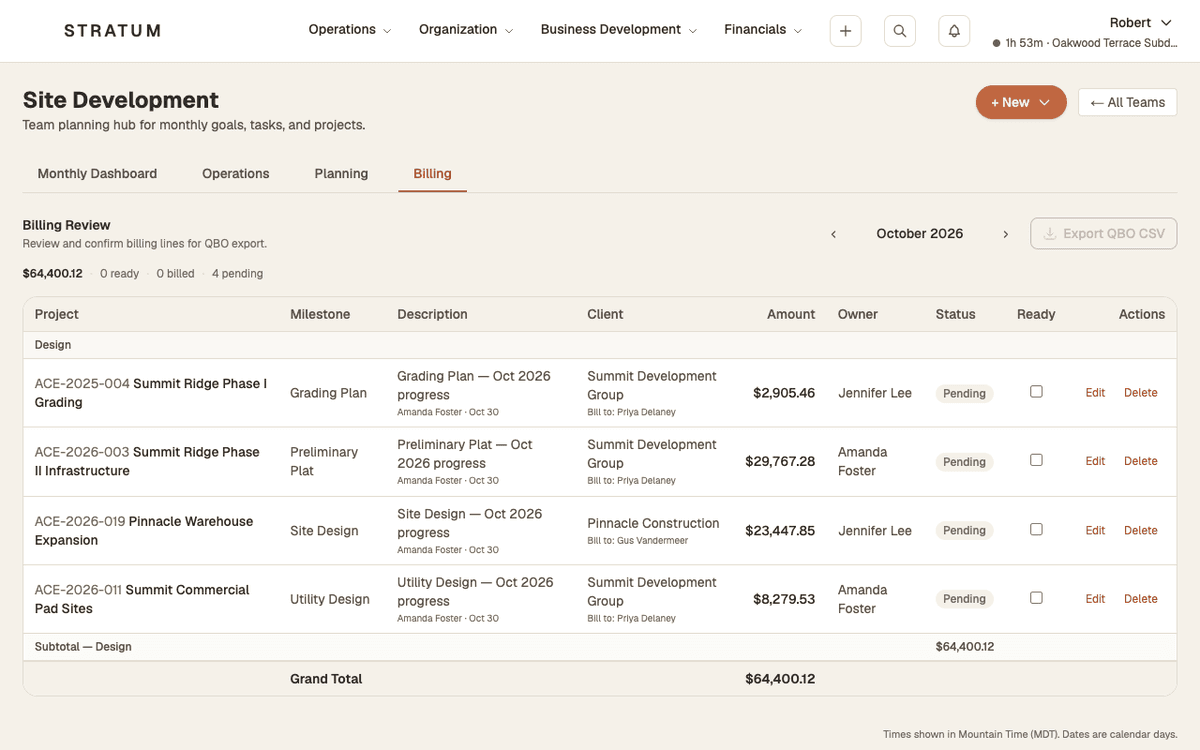Open the search magnifier icon
Screen dimensions: 1200x750
coord(900,31)
